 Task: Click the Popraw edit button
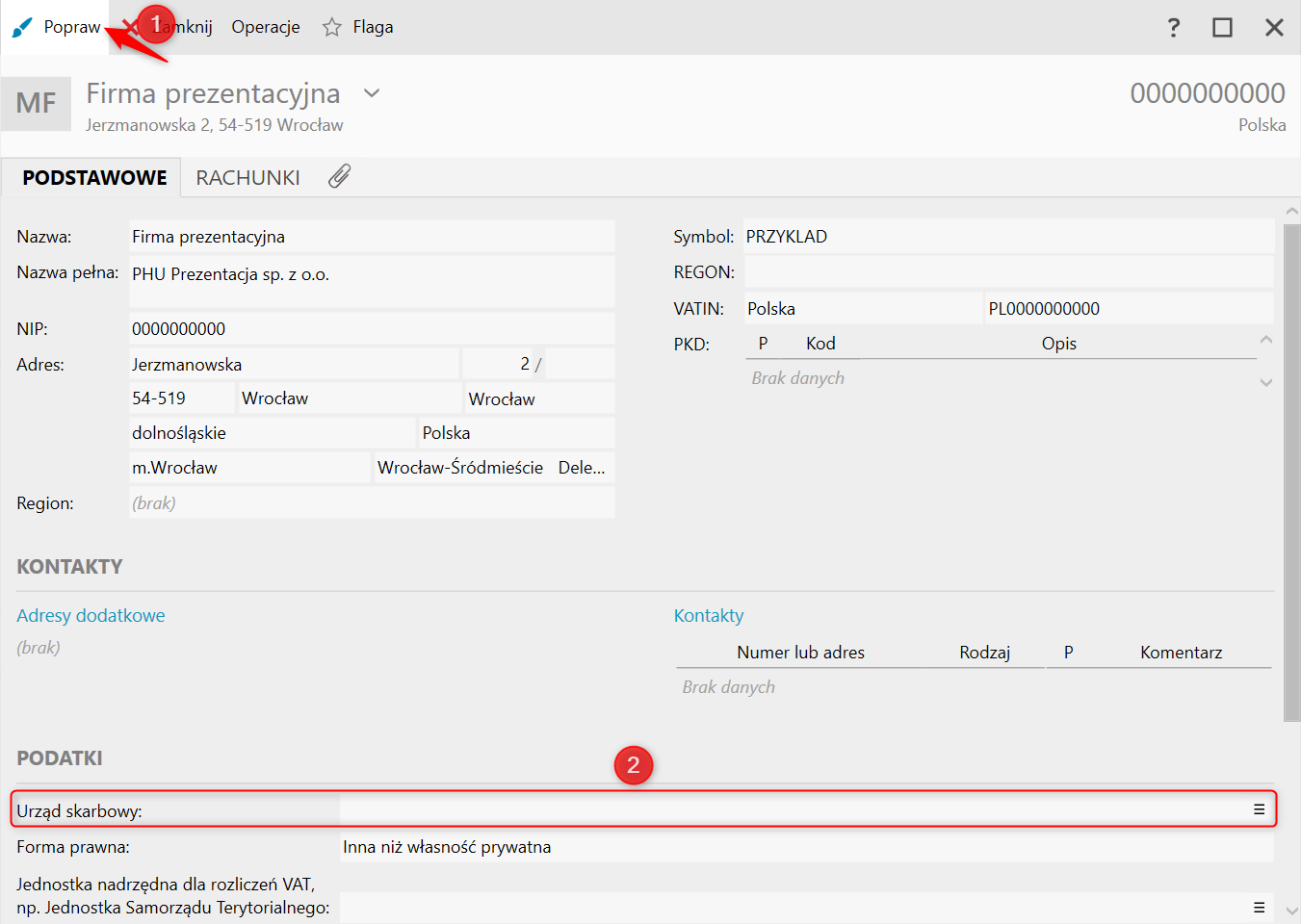tap(56, 27)
